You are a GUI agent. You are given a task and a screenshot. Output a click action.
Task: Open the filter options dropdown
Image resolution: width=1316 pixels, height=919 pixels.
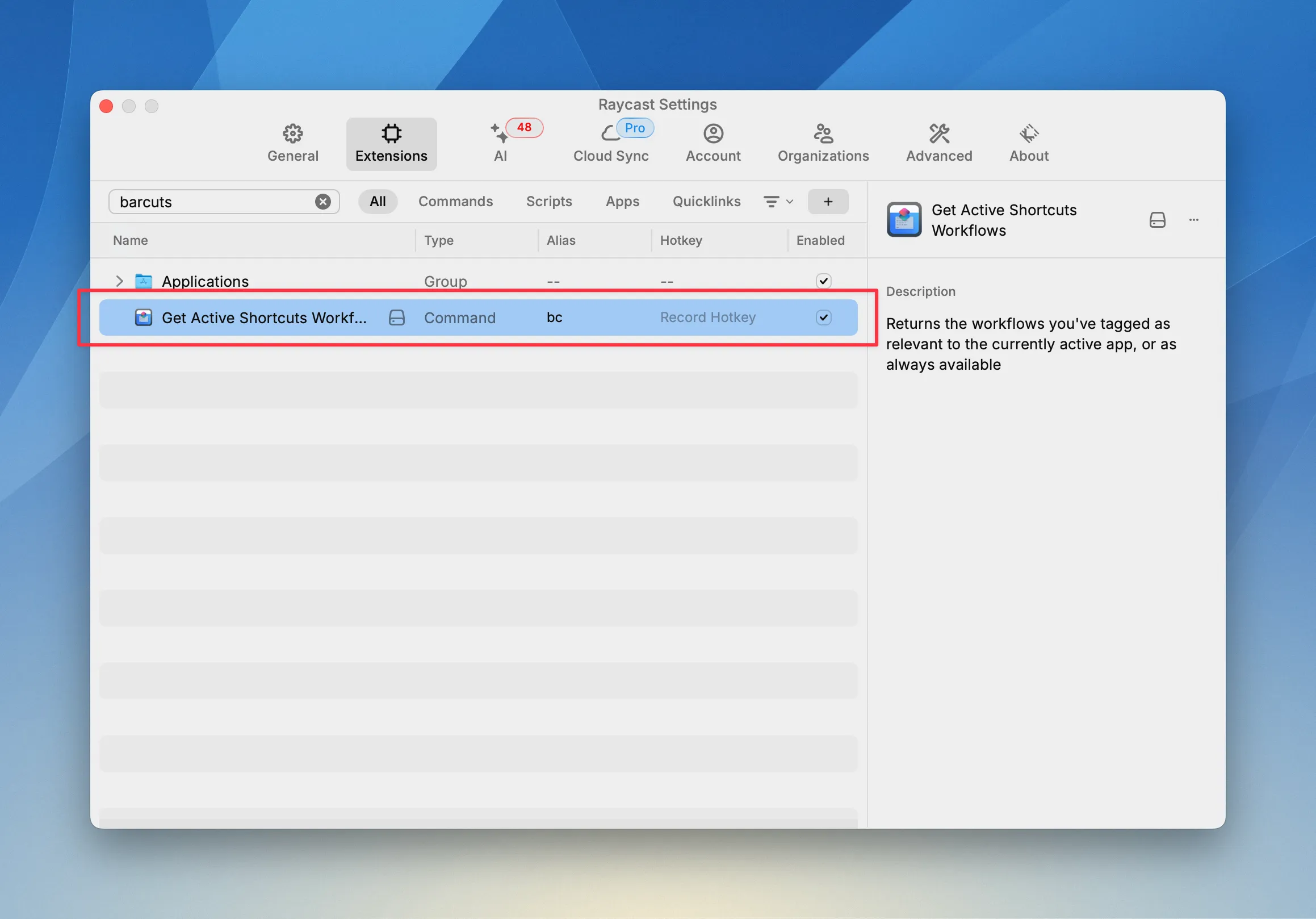pyautogui.click(x=778, y=202)
